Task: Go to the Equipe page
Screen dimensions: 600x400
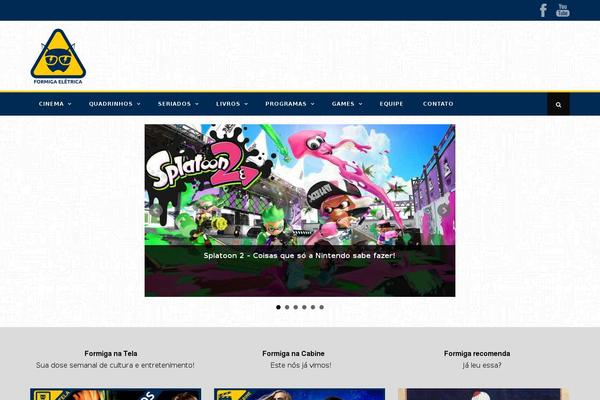Action: click(391, 104)
